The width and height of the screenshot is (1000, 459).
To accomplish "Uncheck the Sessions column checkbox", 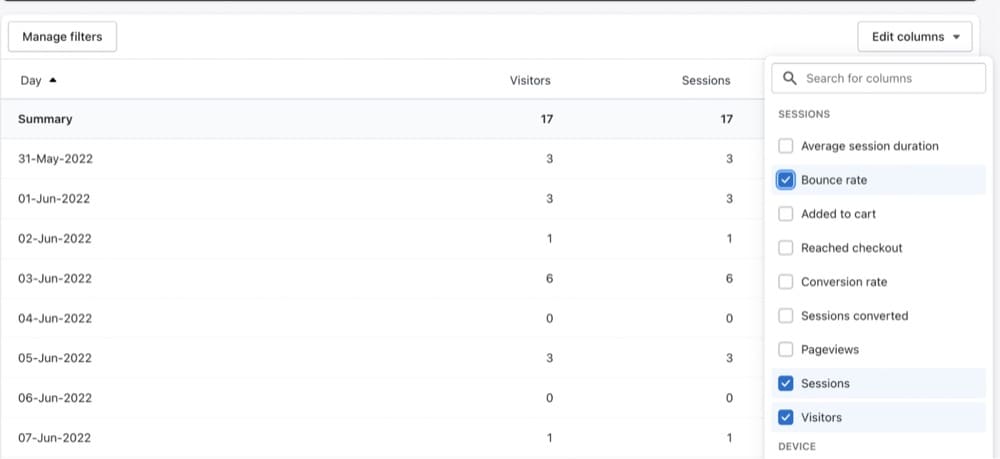I will pyautogui.click(x=786, y=384).
